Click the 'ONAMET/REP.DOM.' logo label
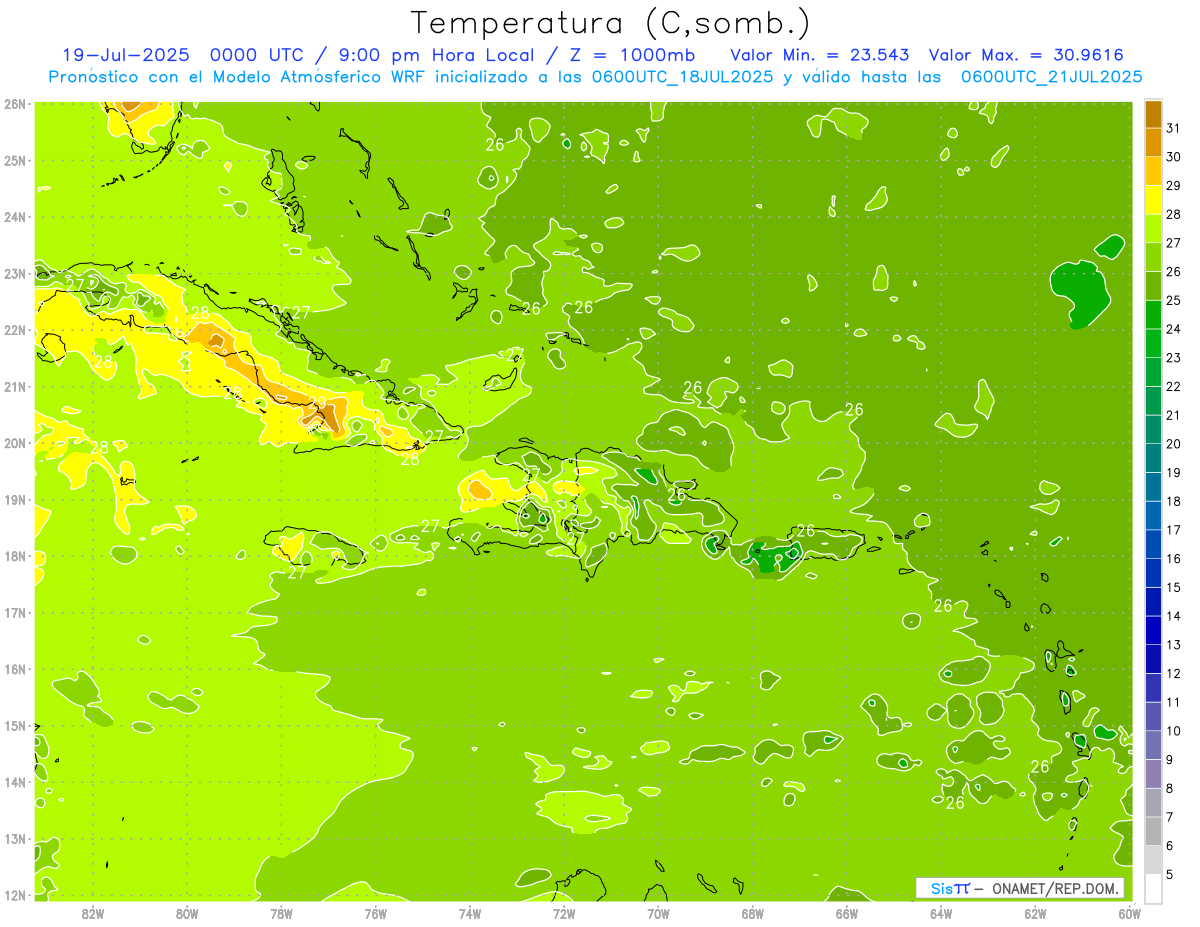This screenshot has width=1200, height=927. coord(1056,888)
